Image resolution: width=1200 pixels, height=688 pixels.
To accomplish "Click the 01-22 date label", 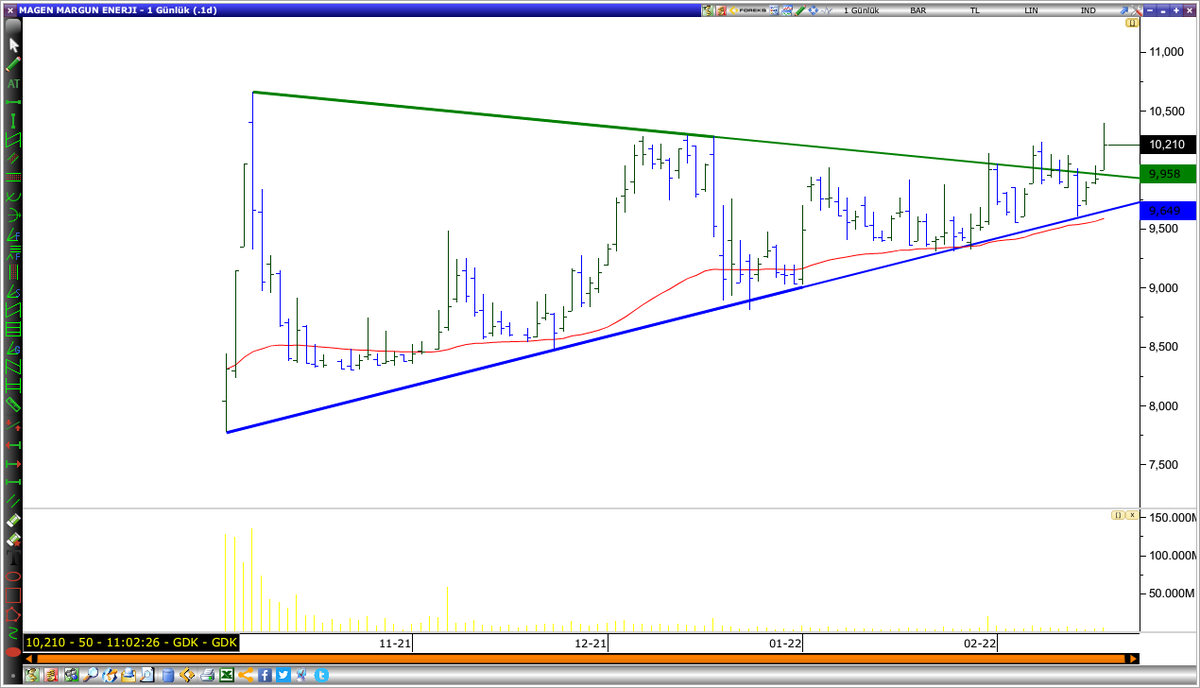I will tap(786, 643).
